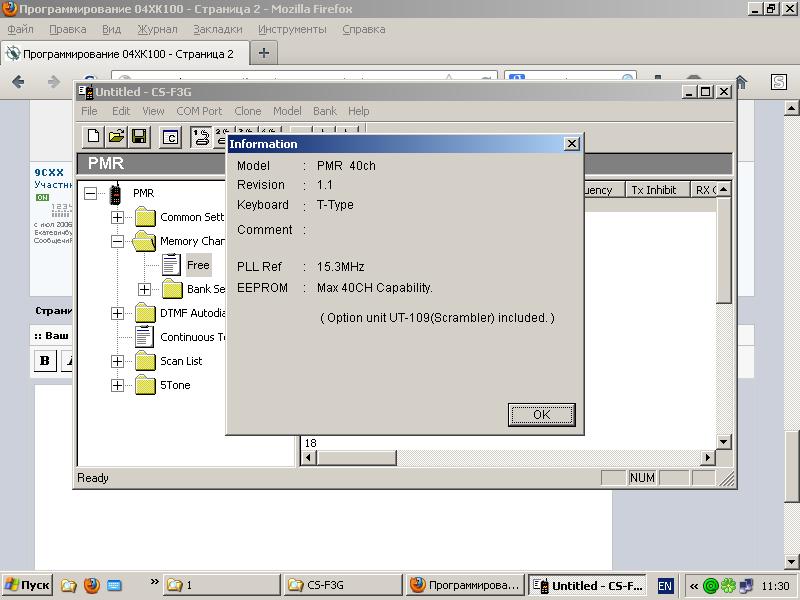Click the Bank Setting folder icon

tap(172, 289)
